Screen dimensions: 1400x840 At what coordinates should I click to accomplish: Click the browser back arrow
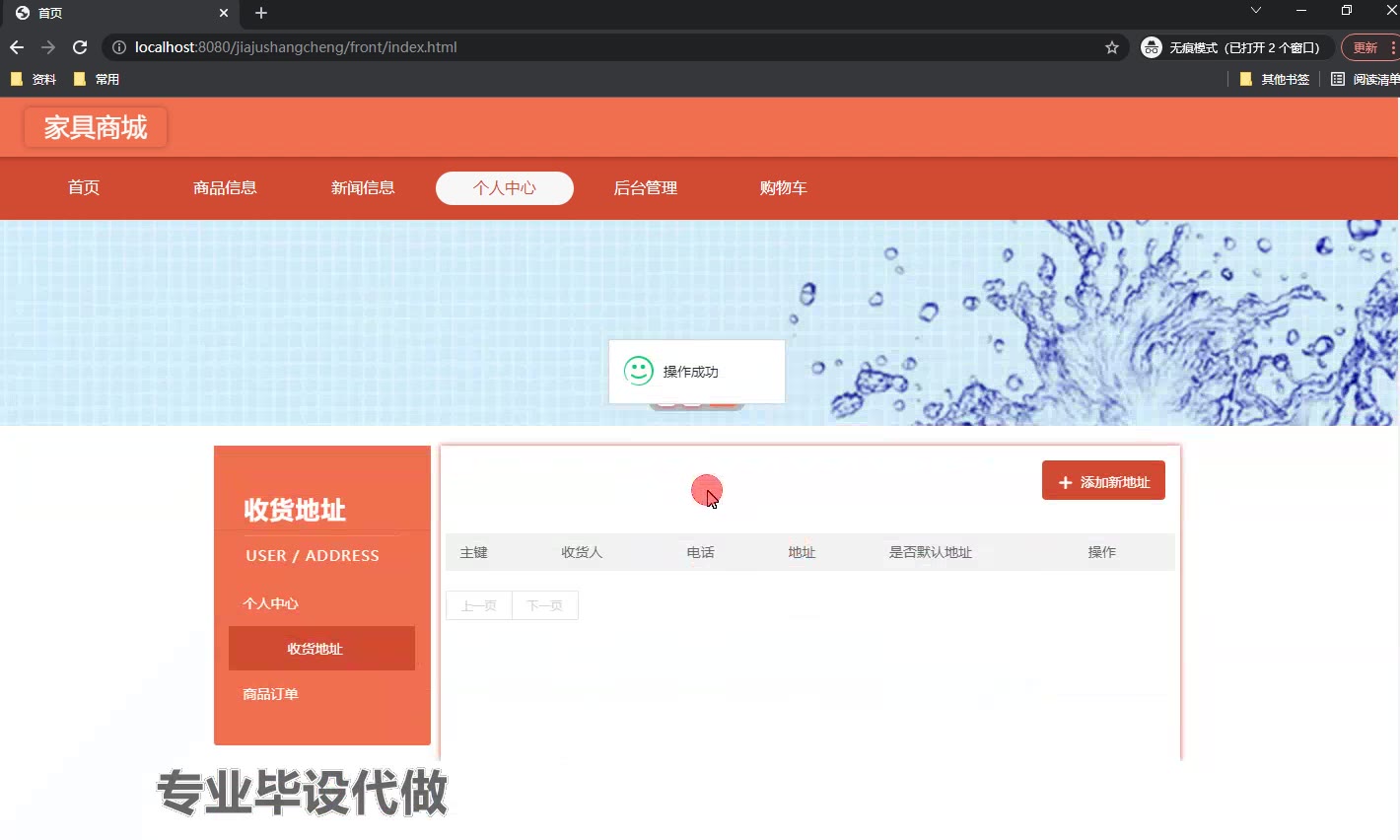(17, 47)
